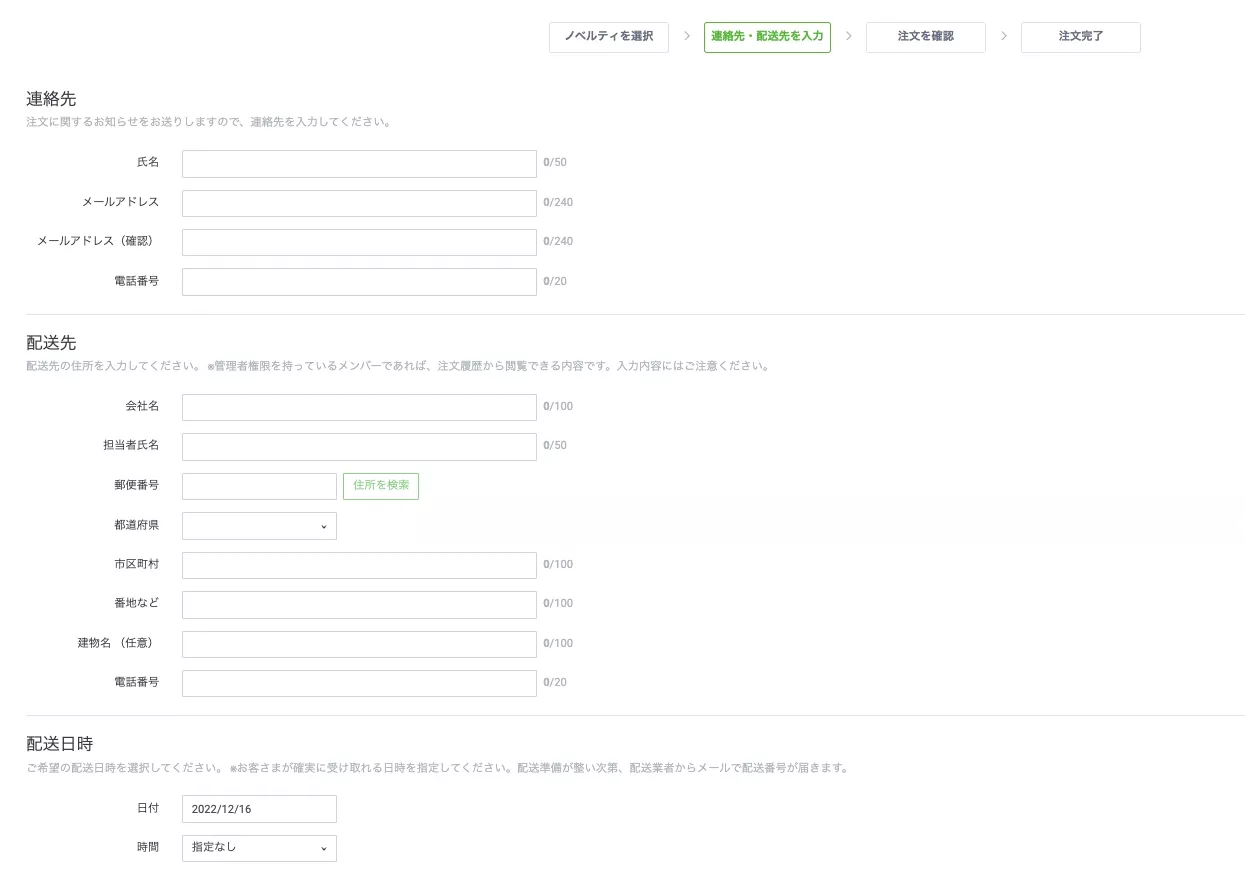Click the メールアドレス（確認）input field
Screen dimensions: 1245x882
359,242
